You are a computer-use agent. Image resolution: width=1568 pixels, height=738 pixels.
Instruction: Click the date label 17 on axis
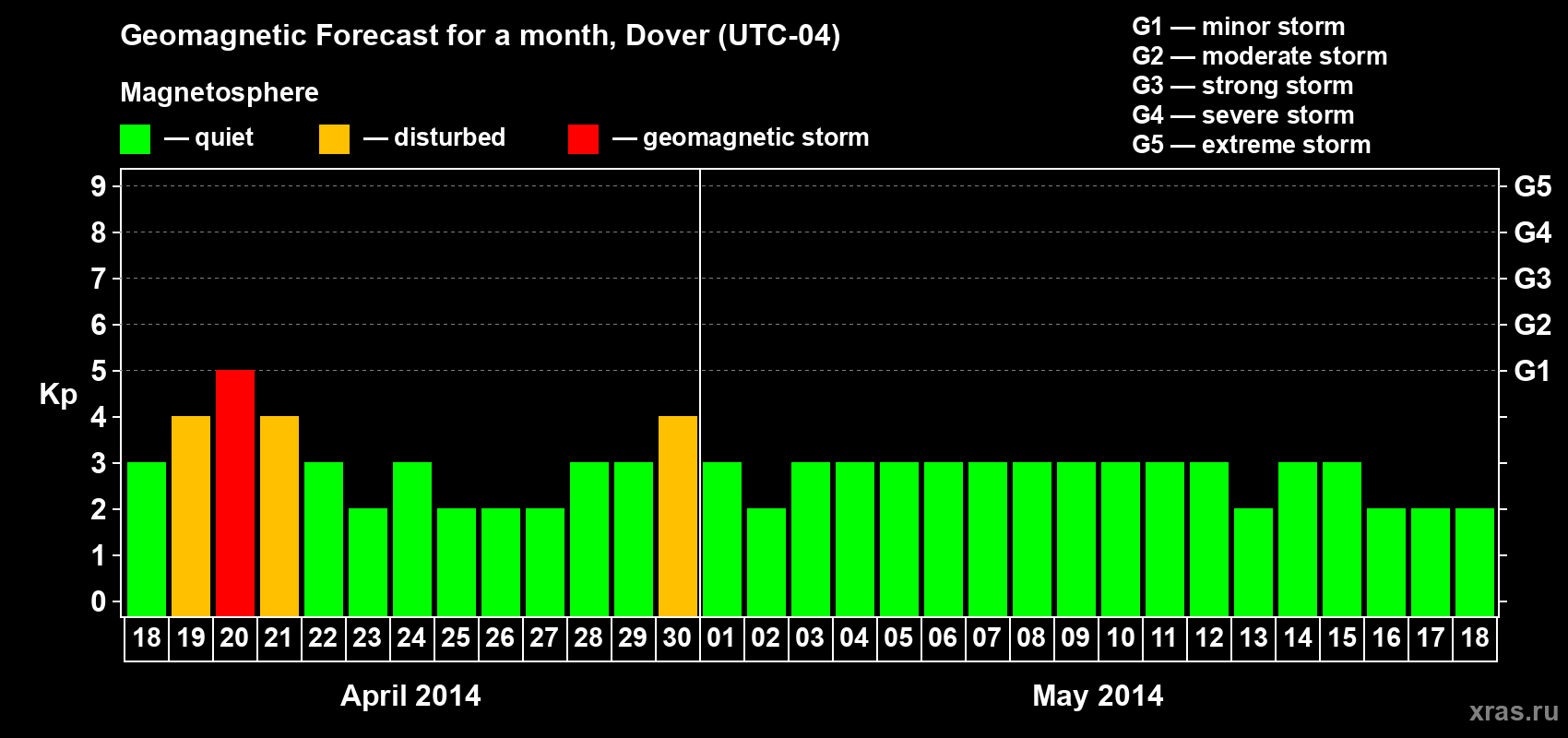1431,637
